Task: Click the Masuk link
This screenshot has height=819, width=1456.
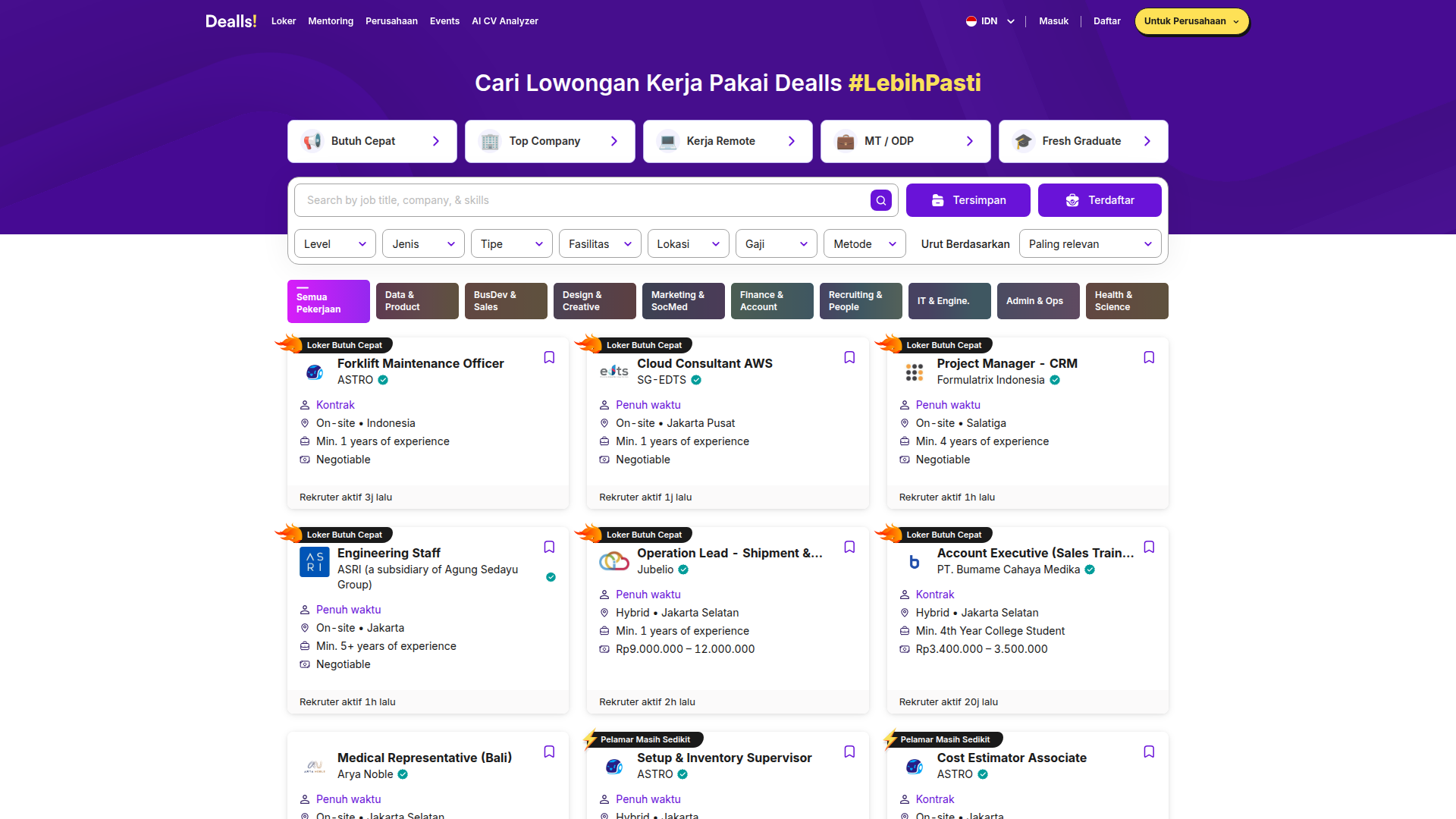Action: 1053,21
